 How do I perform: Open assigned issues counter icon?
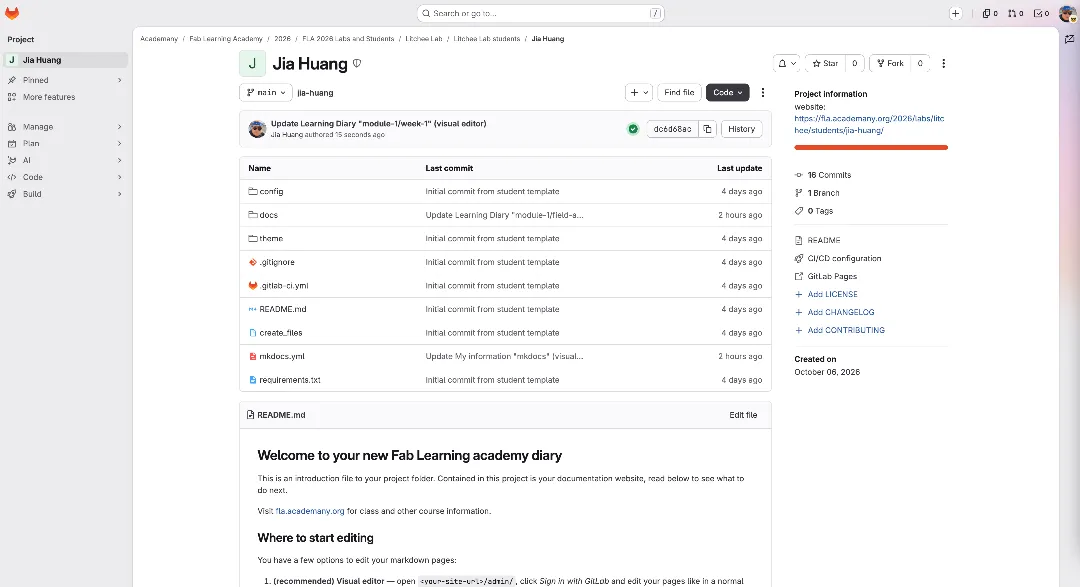point(990,13)
